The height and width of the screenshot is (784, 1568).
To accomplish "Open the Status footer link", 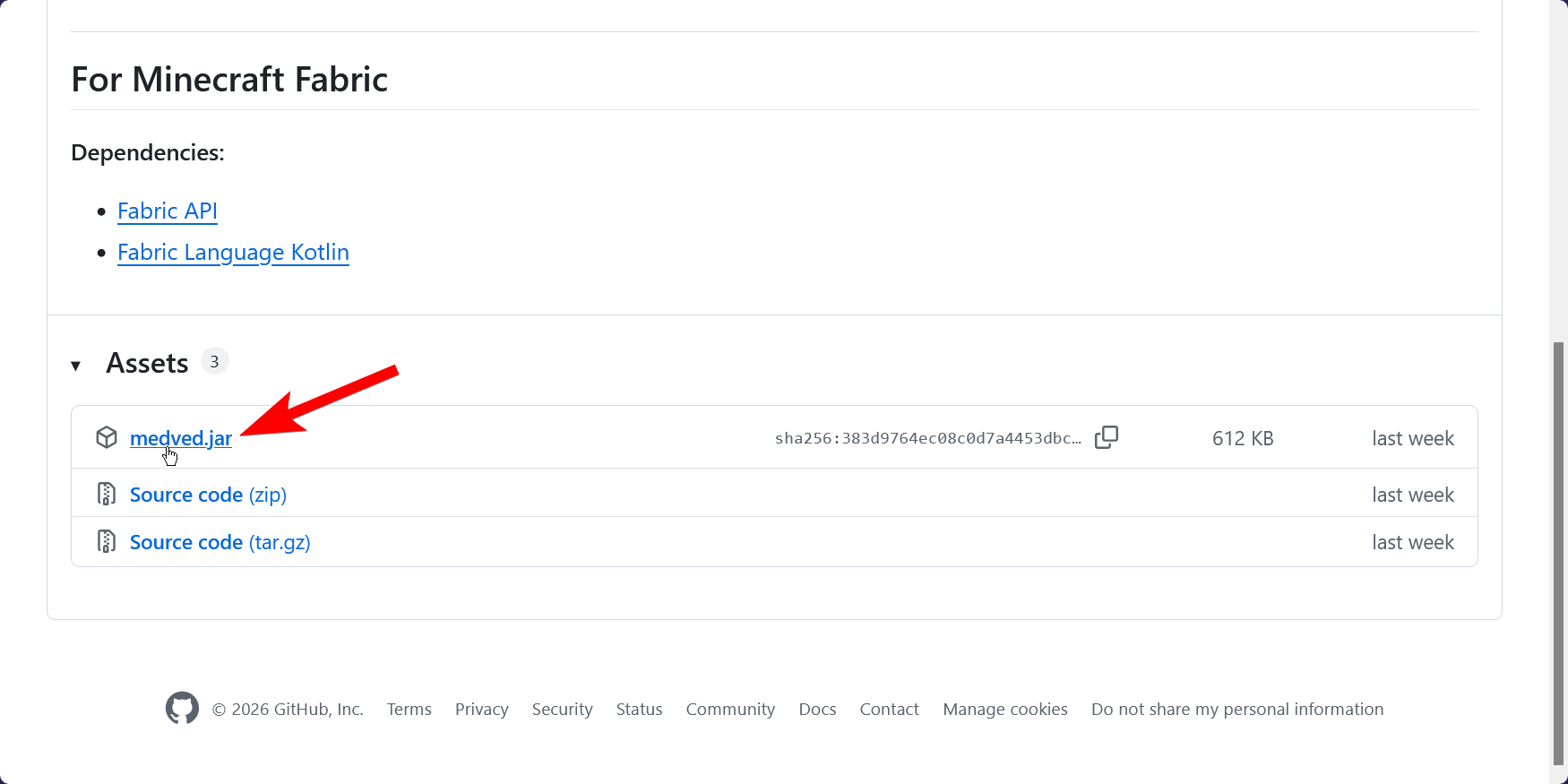I will [x=640, y=709].
